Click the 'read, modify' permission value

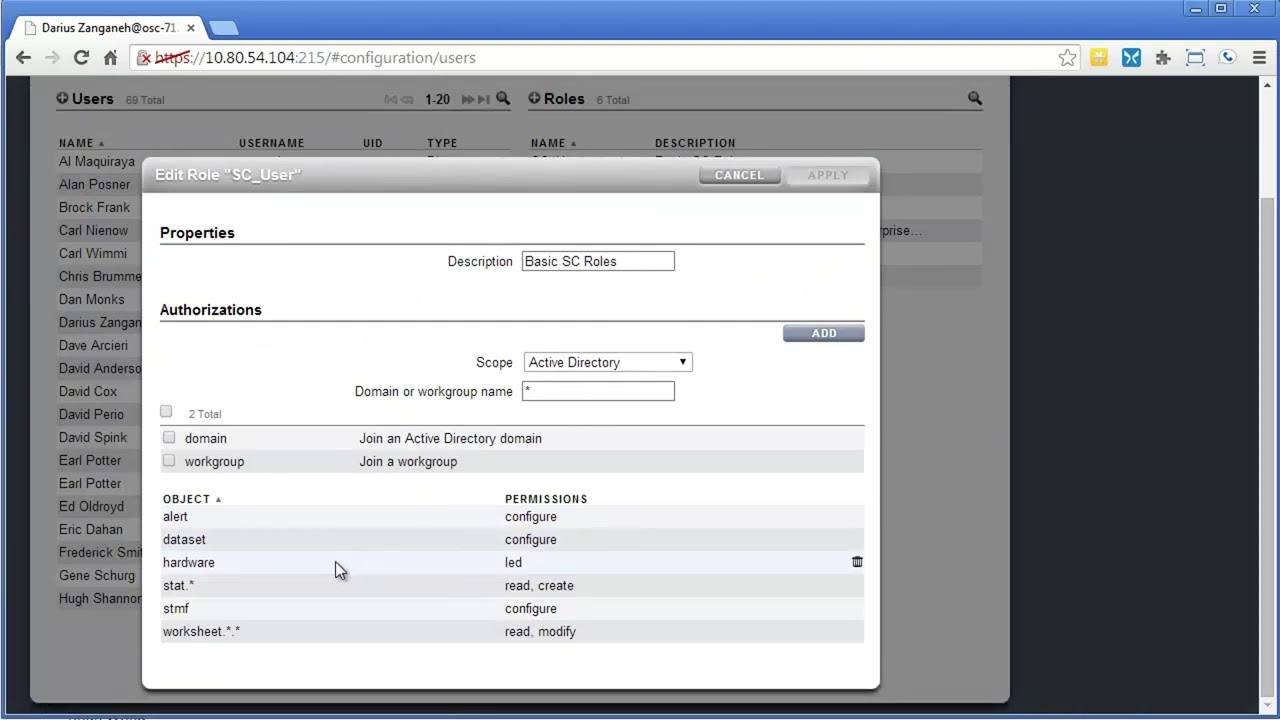pos(540,631)
